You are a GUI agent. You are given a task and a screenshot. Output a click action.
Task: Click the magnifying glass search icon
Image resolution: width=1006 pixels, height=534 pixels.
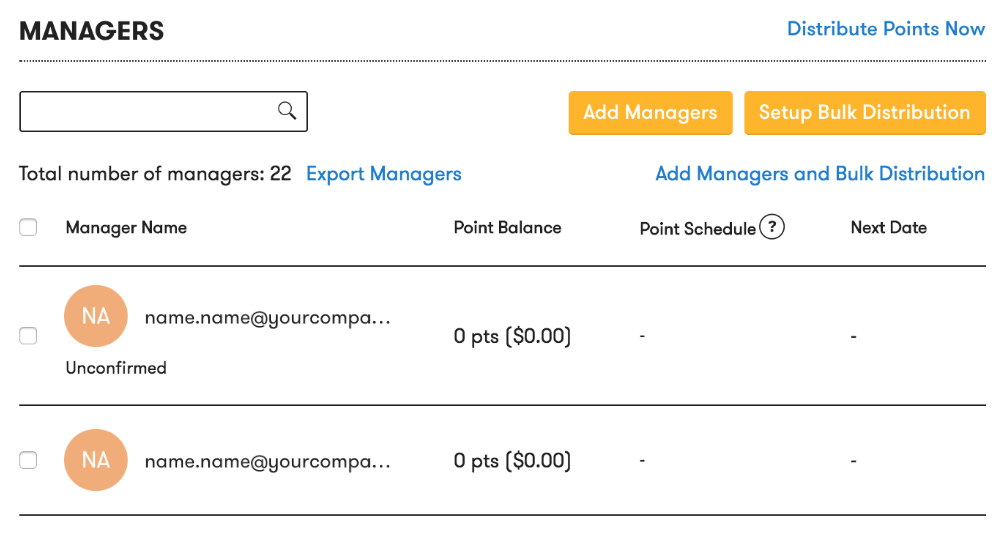287,111
